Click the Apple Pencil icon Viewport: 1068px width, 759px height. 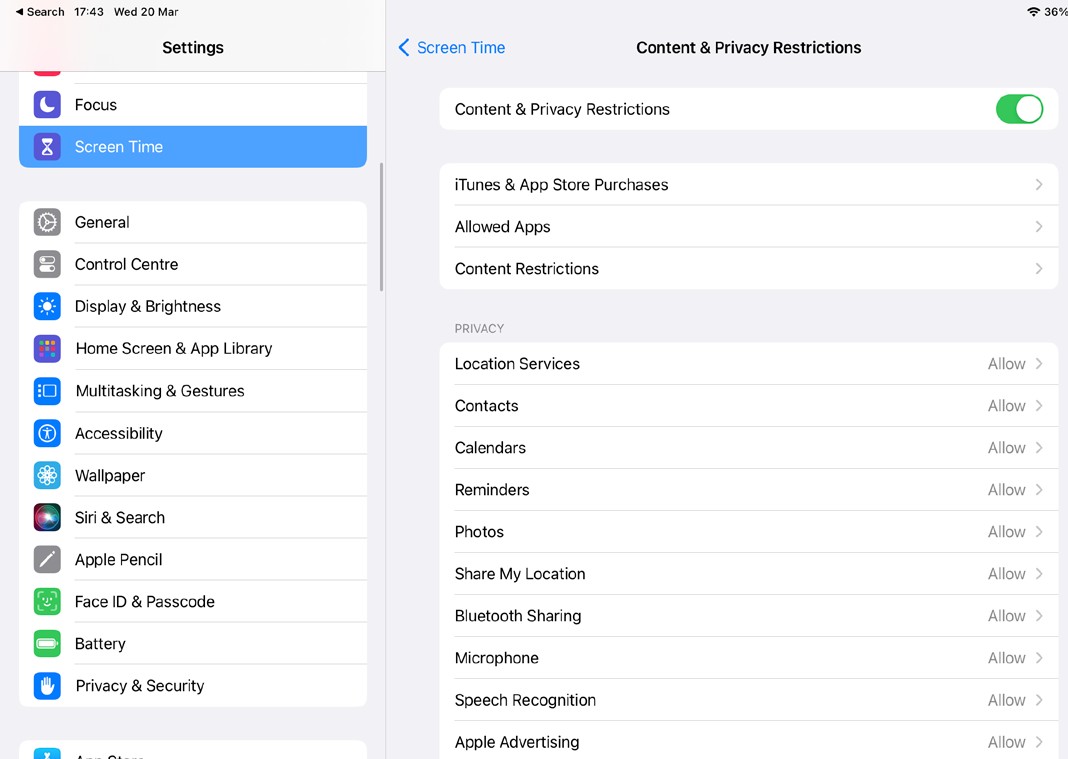click(x=47, y=559)
